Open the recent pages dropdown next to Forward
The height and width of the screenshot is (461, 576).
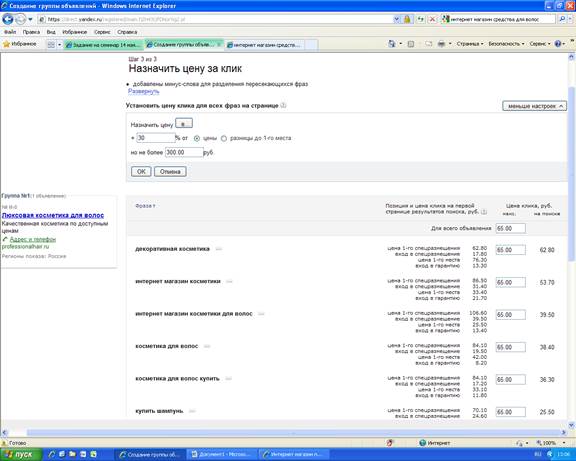click(30, 19)
